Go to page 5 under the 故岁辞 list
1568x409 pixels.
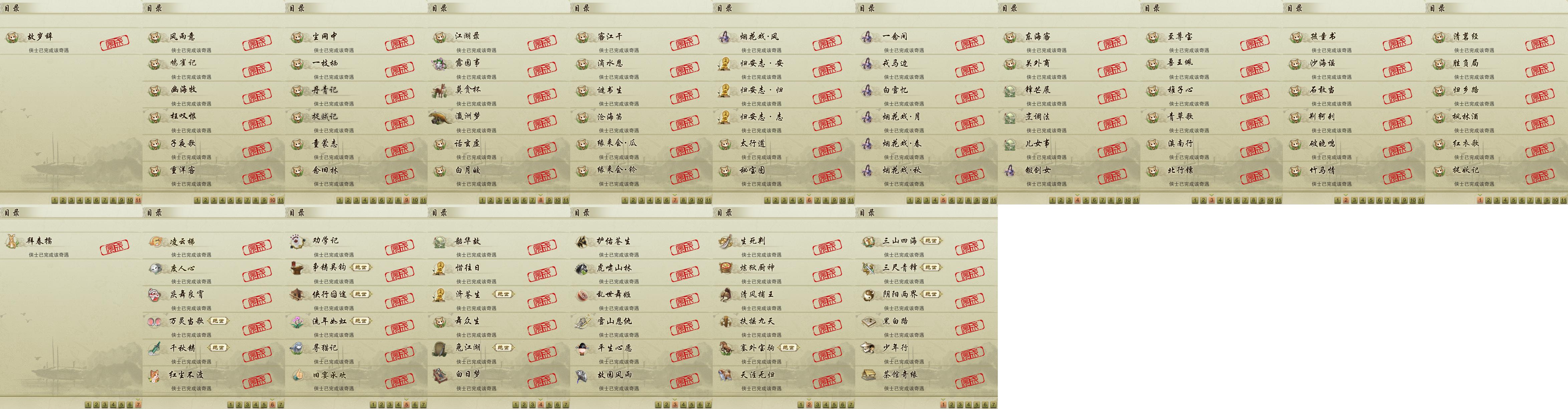(88, 200)
